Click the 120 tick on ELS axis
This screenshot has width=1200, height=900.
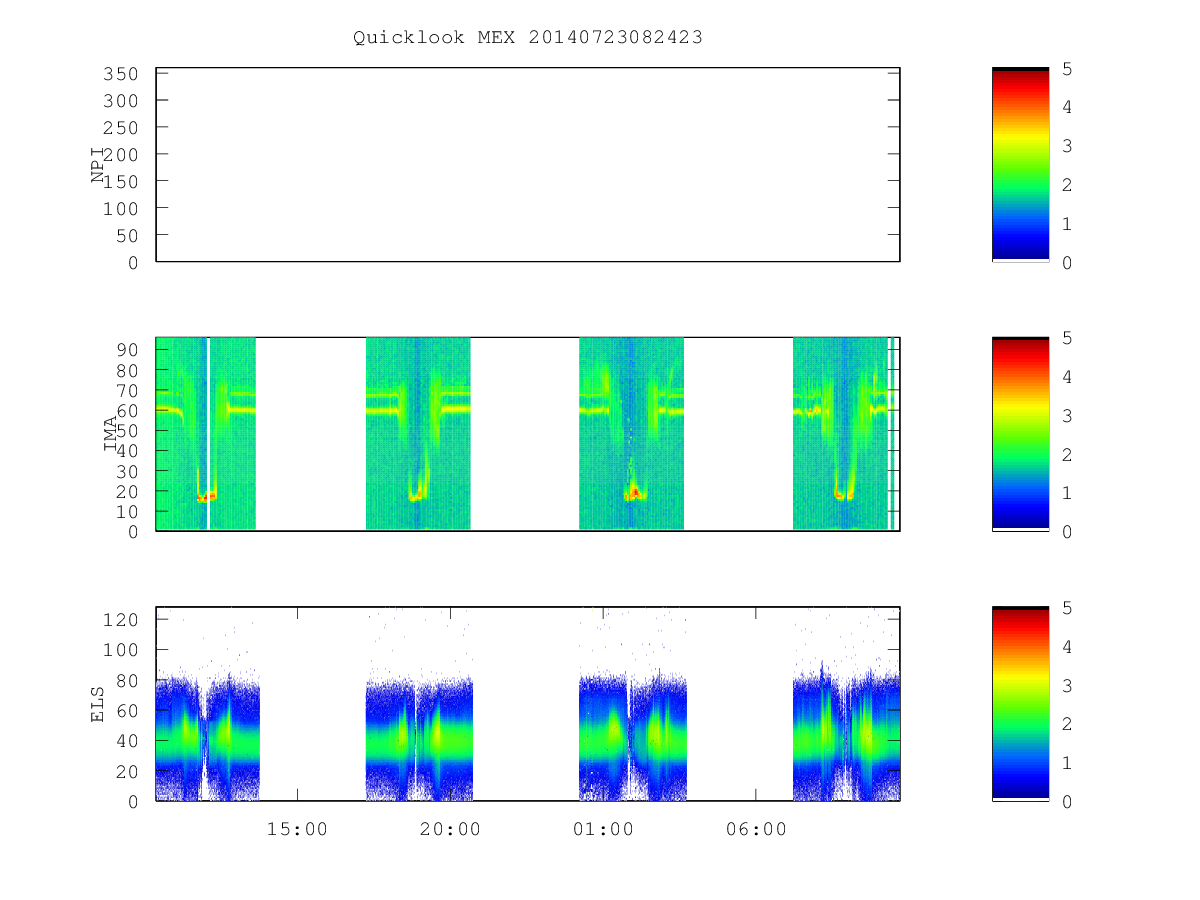coord(120,620)
